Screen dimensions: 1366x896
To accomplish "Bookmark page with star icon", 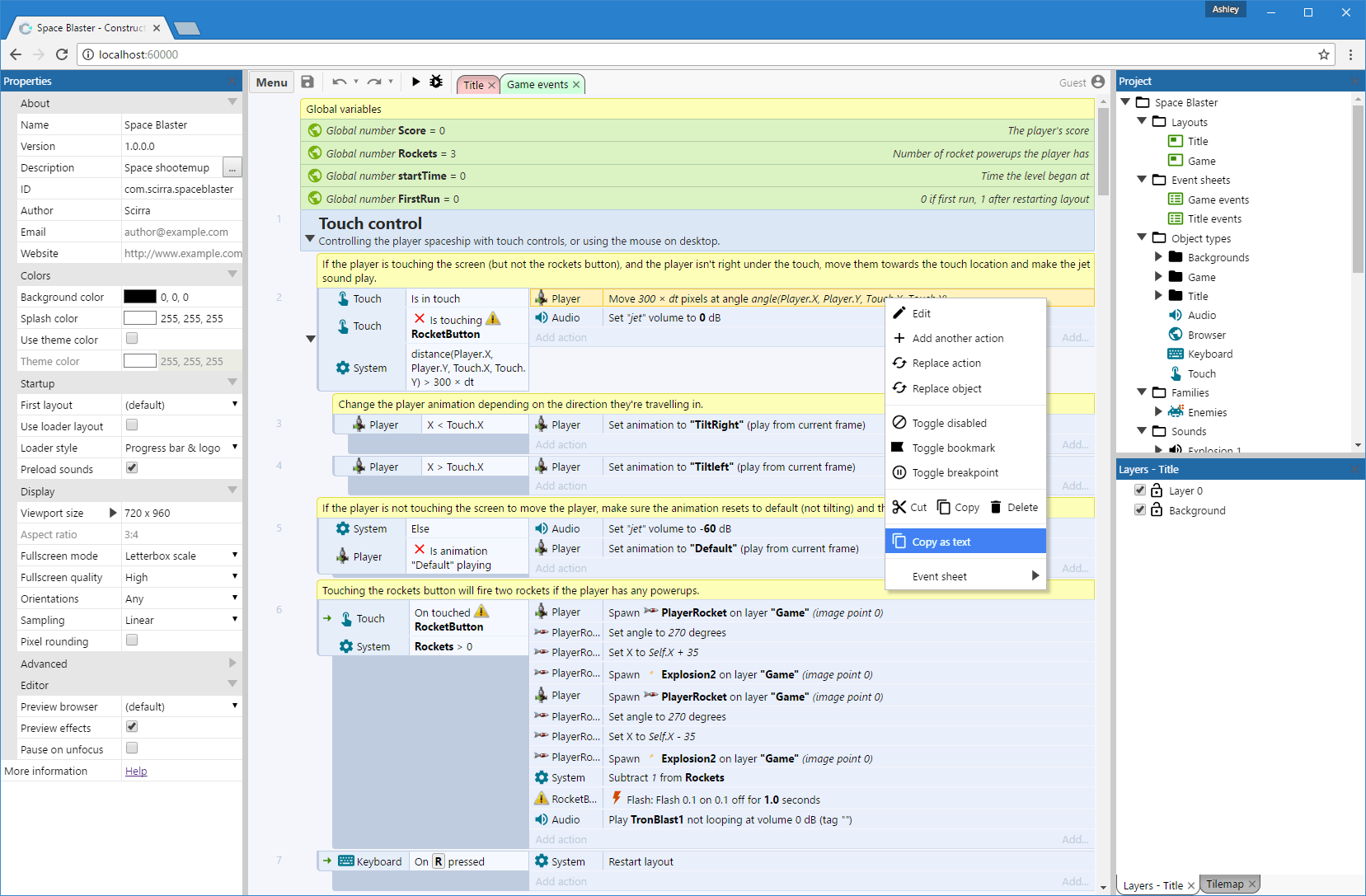I will tap(1324, 54).
